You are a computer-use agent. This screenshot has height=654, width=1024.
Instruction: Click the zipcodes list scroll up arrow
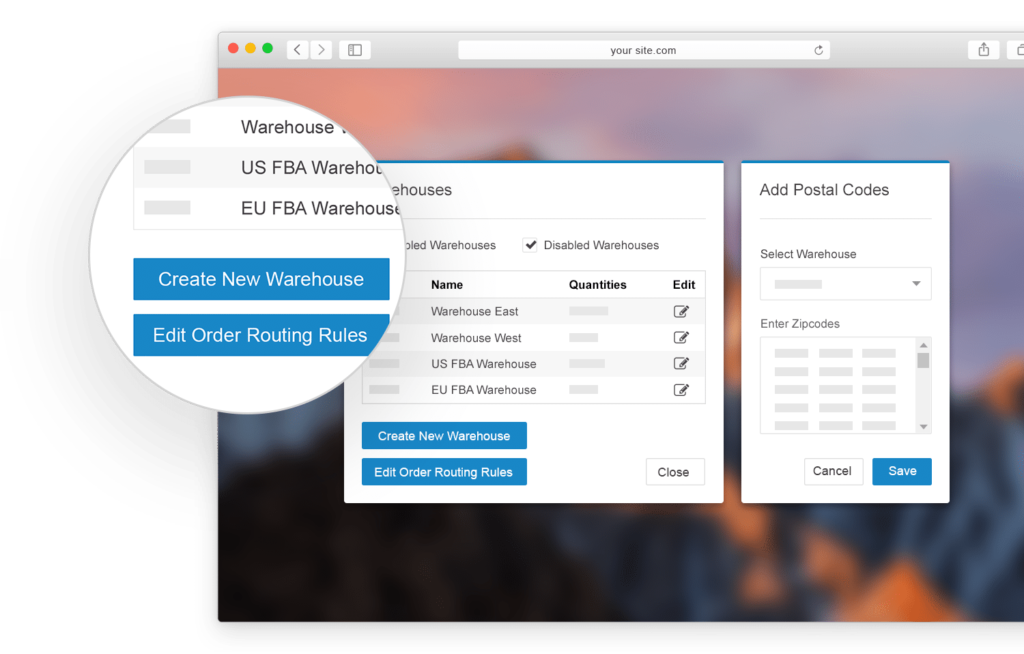923,345
